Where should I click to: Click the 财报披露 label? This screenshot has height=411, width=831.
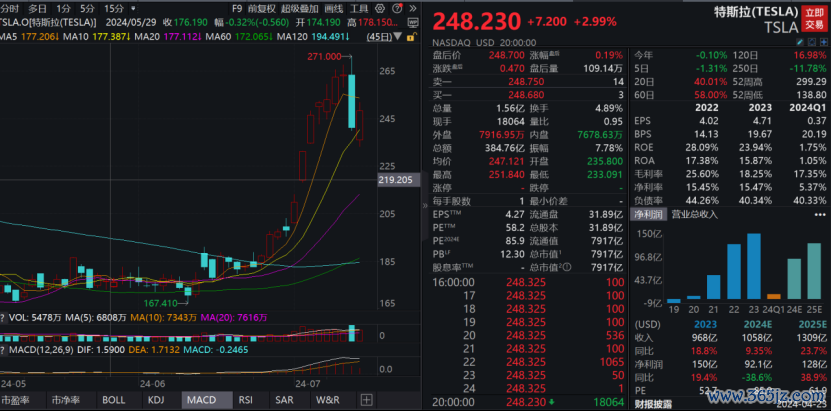(x=653, y=405)
